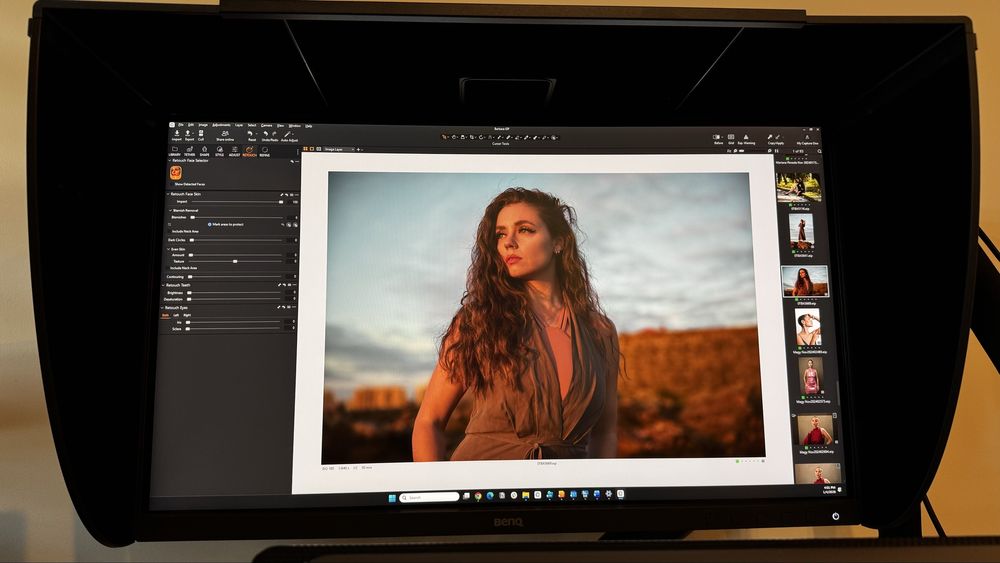Switch viewer to single view icon
This screenshot has width=1000, height=563.
312,149
